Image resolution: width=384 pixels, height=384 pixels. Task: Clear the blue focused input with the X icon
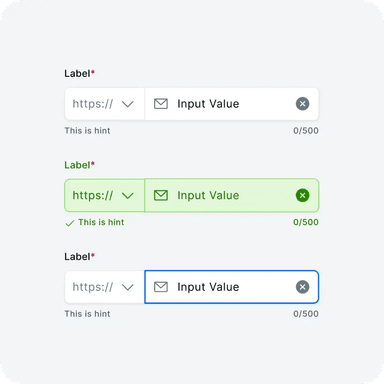point(302,287)
